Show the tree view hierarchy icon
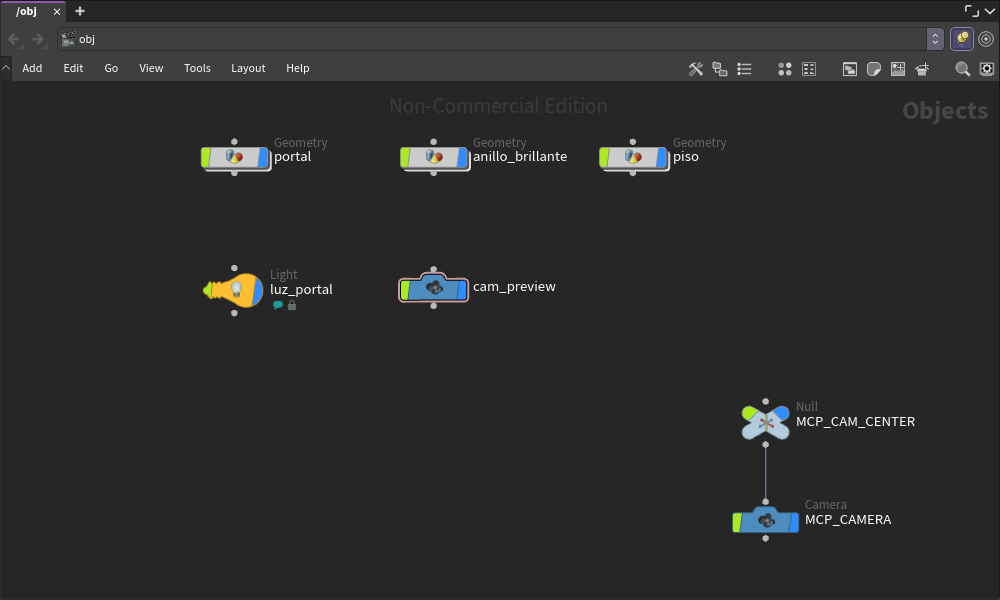Viewport: 1000px width, 600px height. [720, 69]
